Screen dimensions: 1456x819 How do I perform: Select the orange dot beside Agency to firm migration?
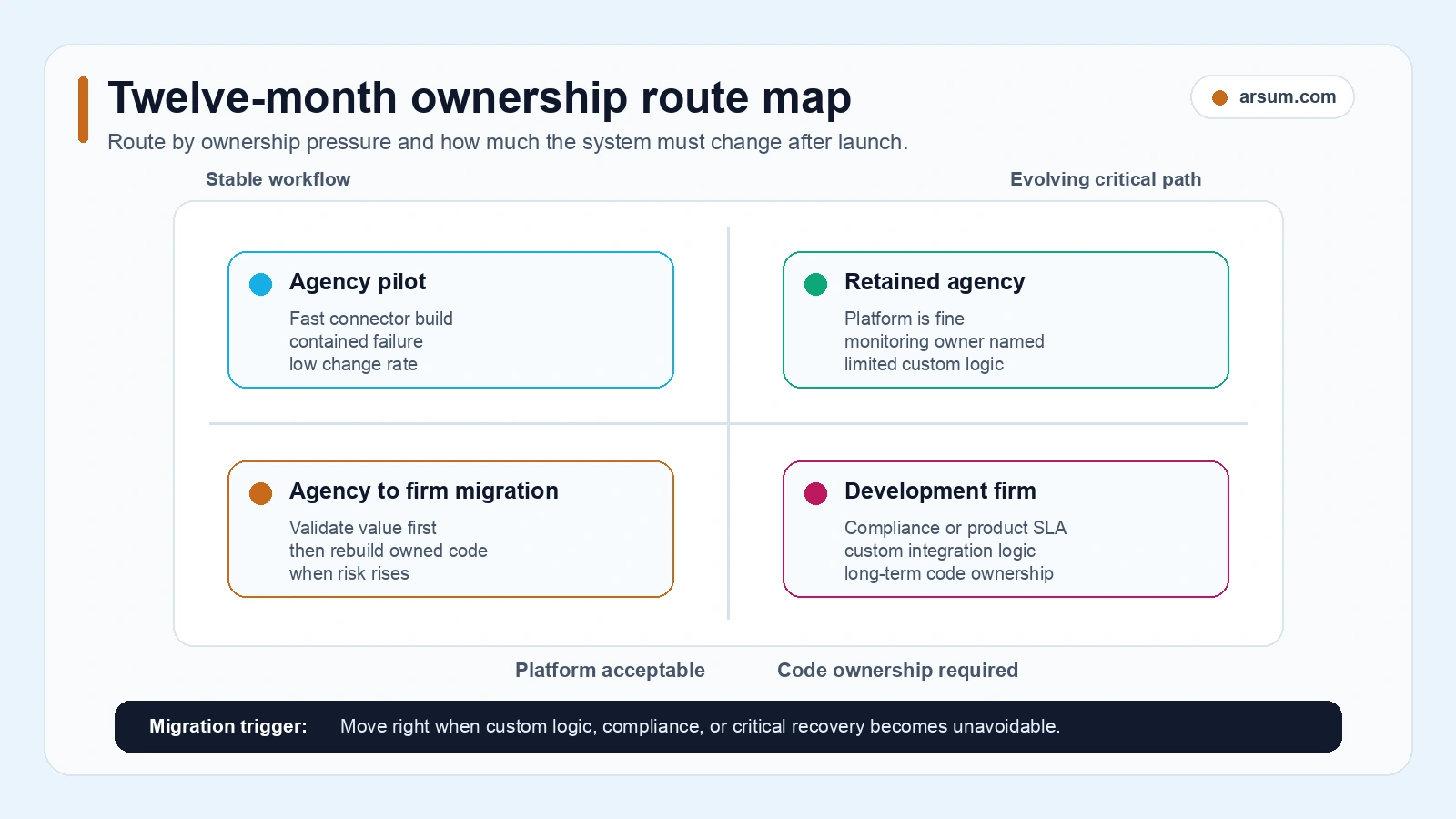click(261, 493)
